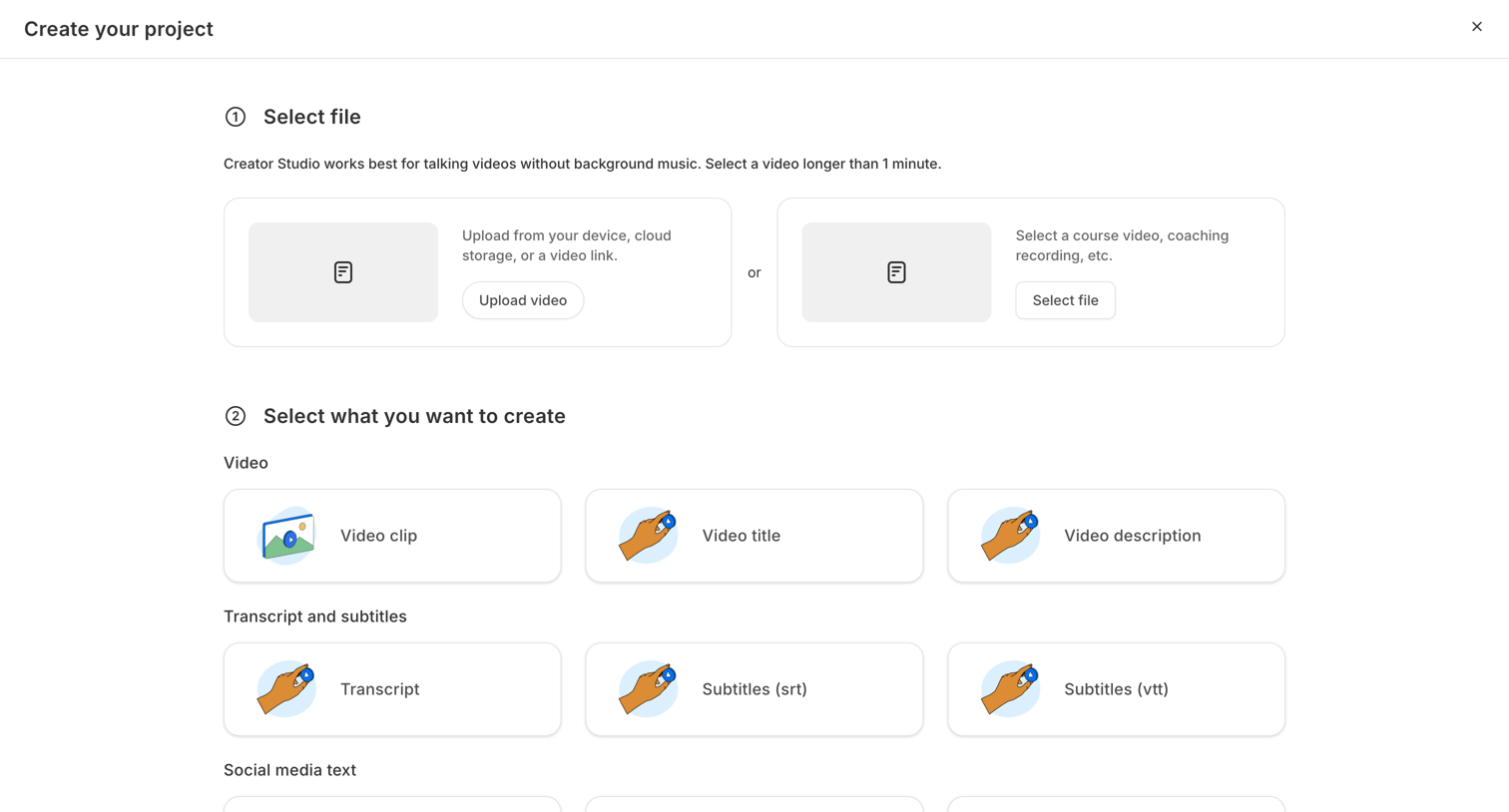The height and width of the screenshot is (812, 1509).
Task: Click the step 1 circled number icon
Action: point(236,117)
